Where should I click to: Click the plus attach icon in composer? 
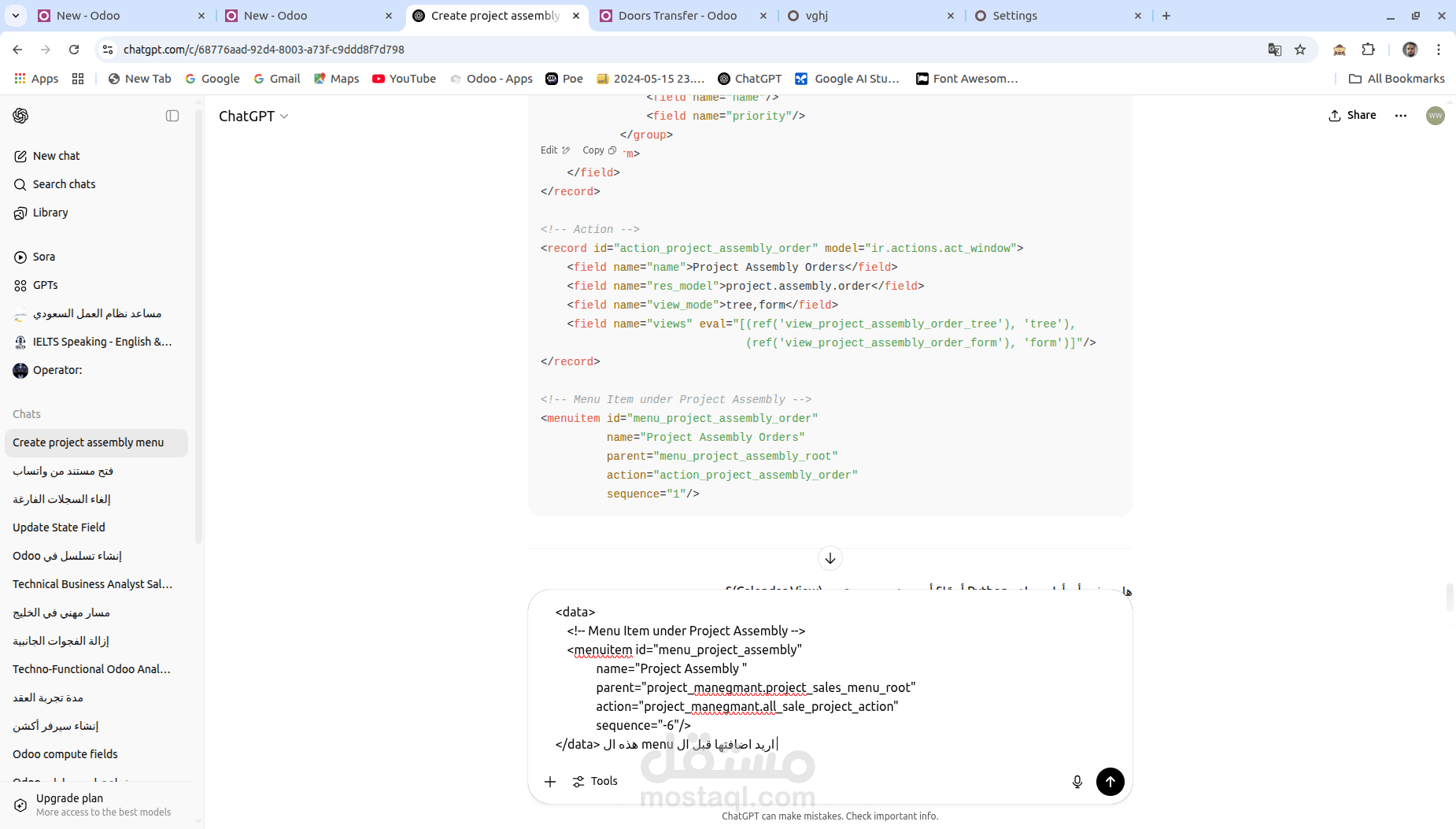(x=550, y=781)
